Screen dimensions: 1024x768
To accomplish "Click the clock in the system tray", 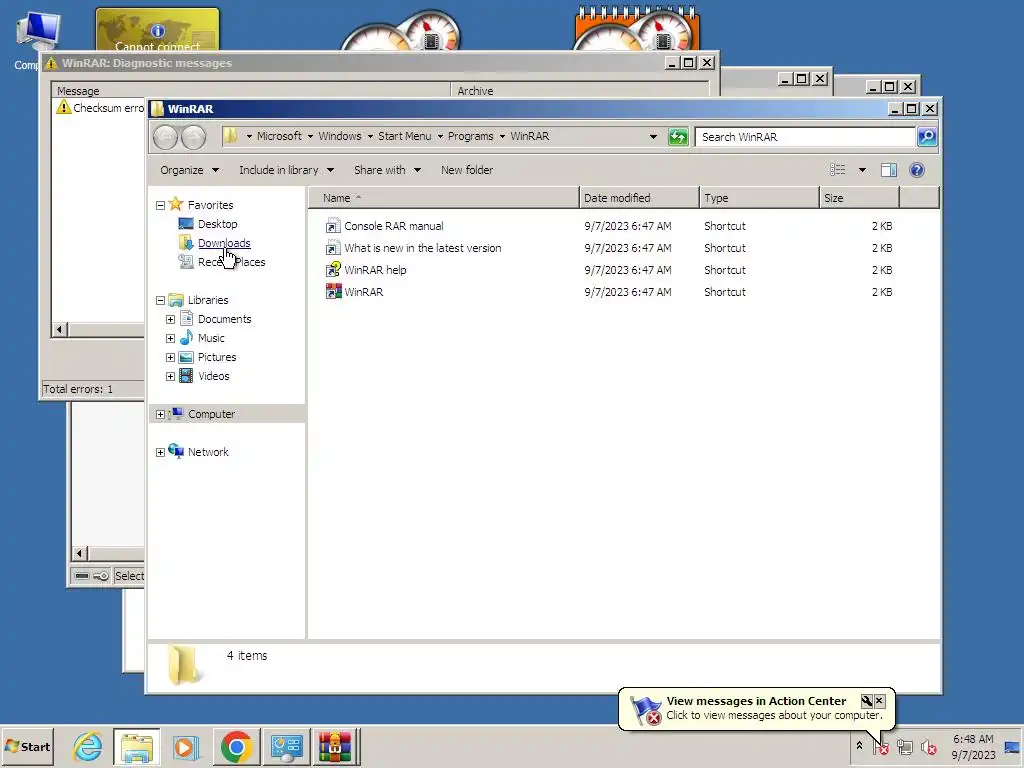I will pyautogui.click(x=973, y=746).
